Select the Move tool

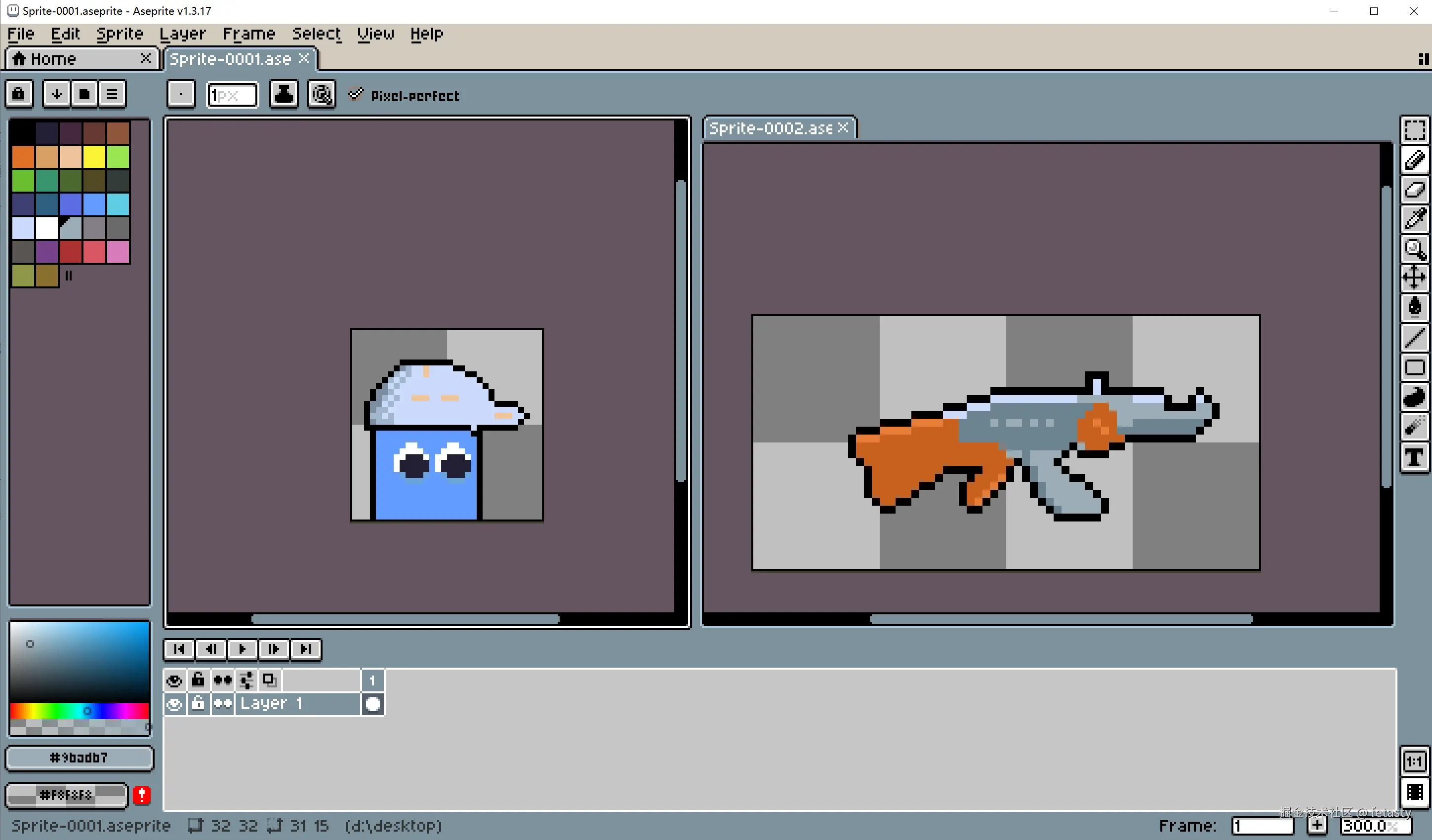[x=1414, y=278]
